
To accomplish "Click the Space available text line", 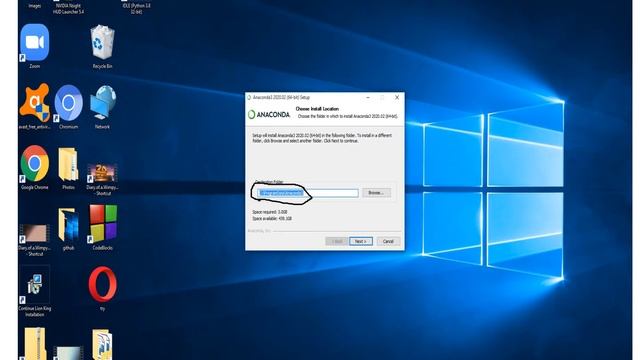I will pyautogui.click(x=272, y=219).
